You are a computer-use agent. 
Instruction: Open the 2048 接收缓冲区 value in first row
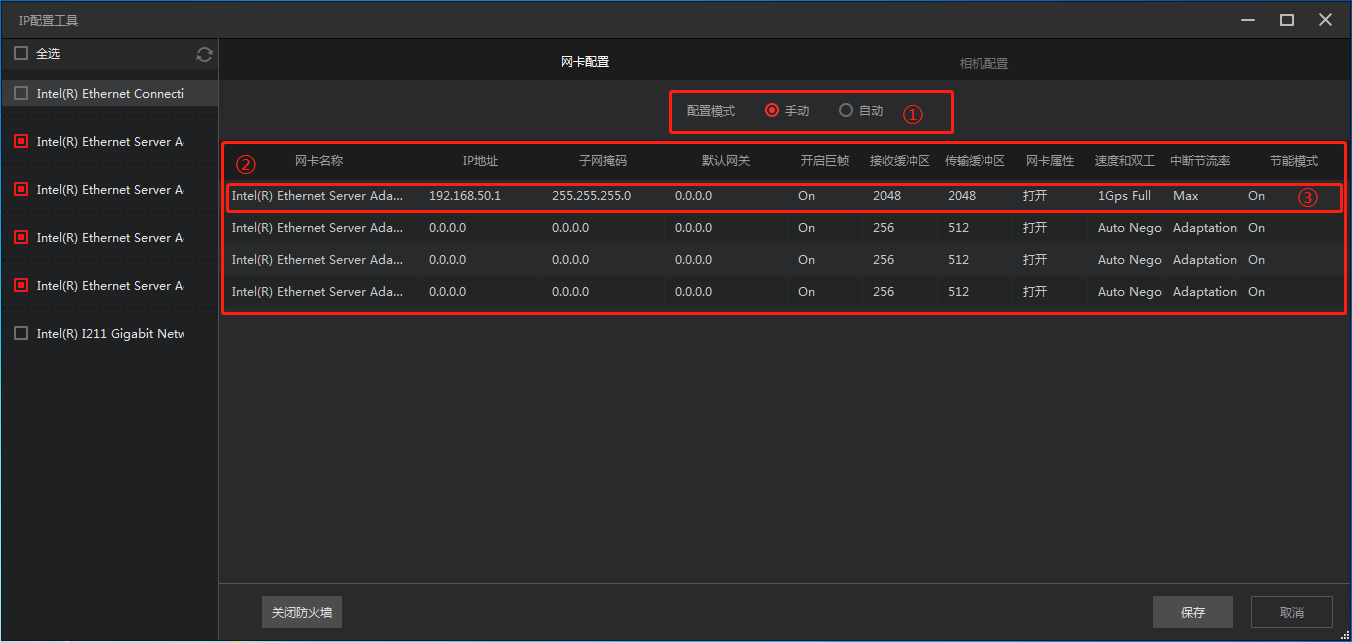click(x=886, y=196)
